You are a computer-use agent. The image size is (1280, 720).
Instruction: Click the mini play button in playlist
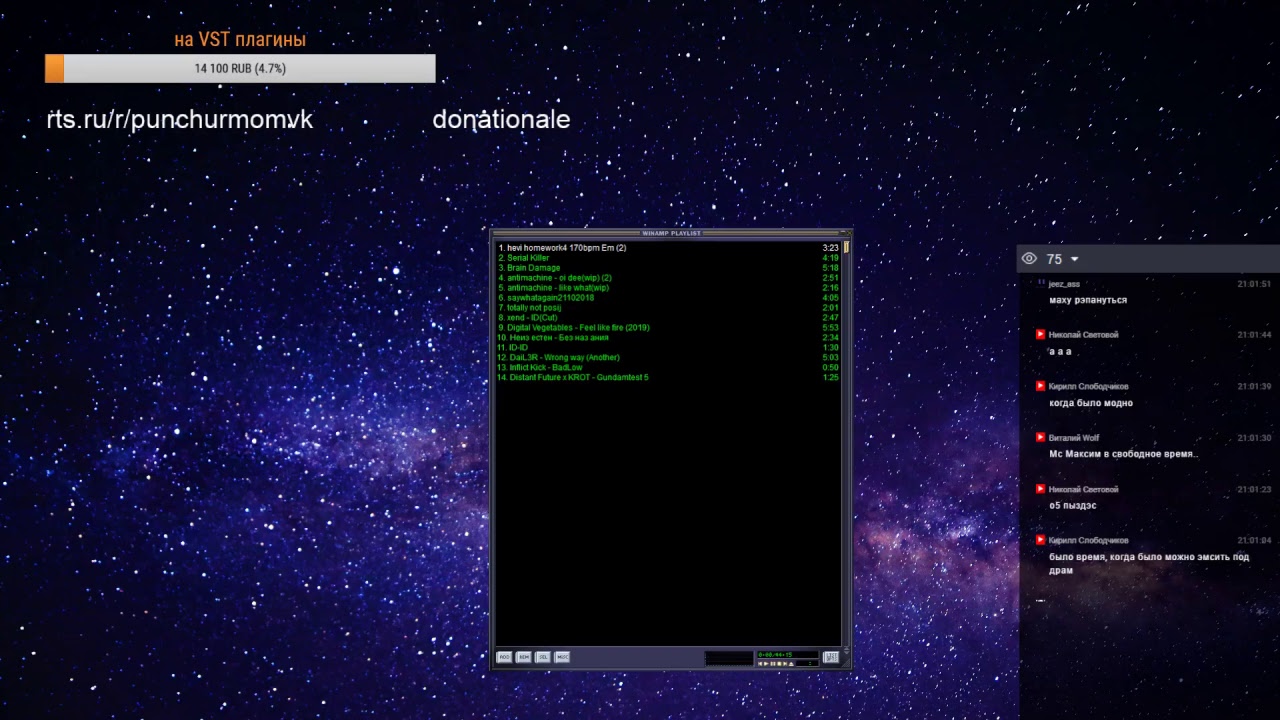point(766,664)
